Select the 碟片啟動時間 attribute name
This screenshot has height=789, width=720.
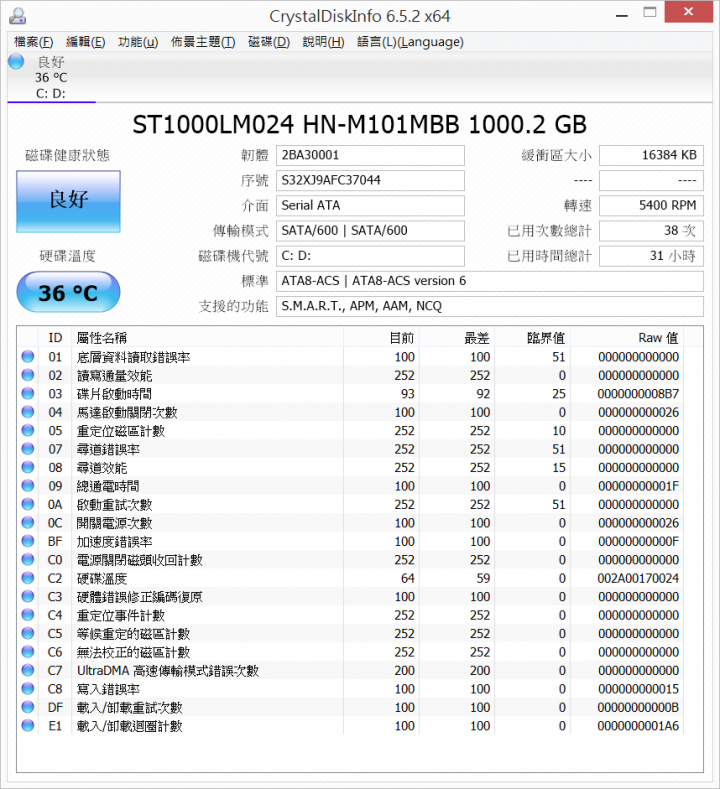coord(114,394)
